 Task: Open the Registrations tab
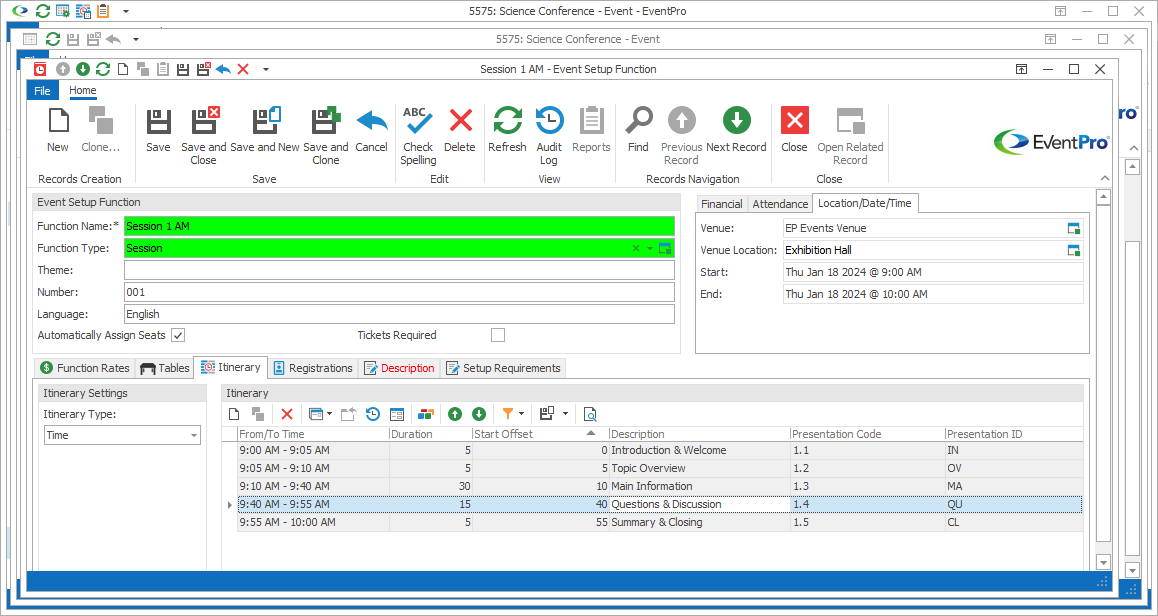pyautogui.click(x=313, y=368)
